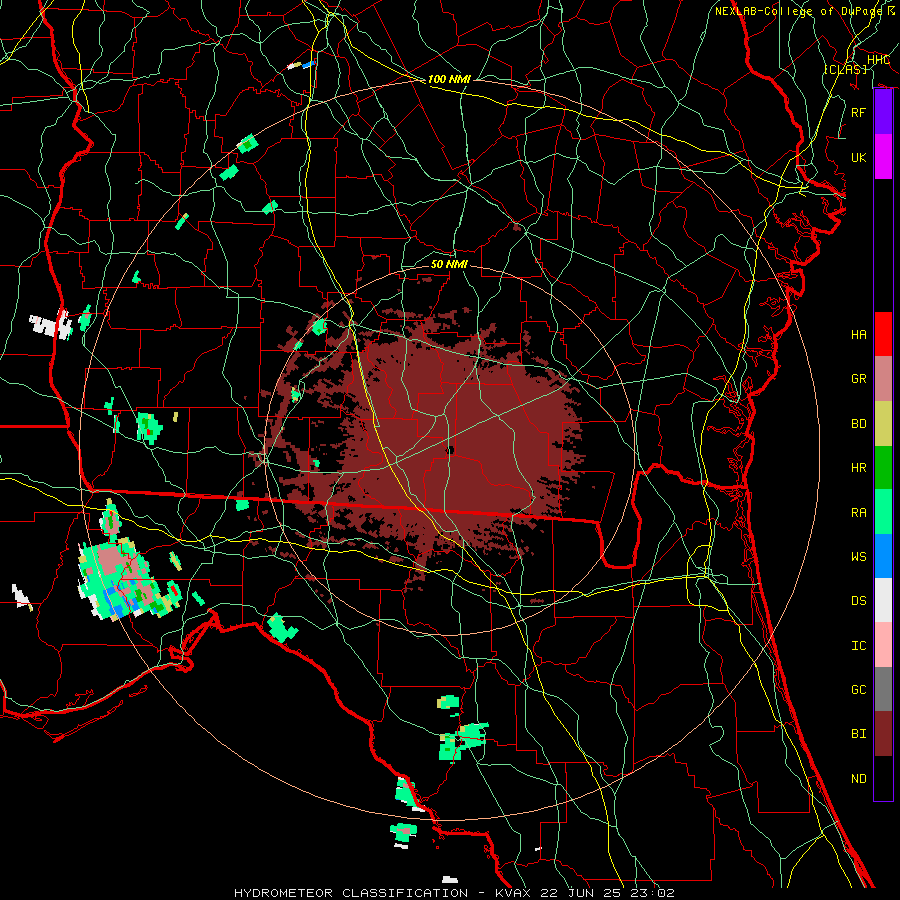Click the 50 NMI range ring label
Image resolution: width=900 pixels, height=900 pixels.
tap(449, 264)
